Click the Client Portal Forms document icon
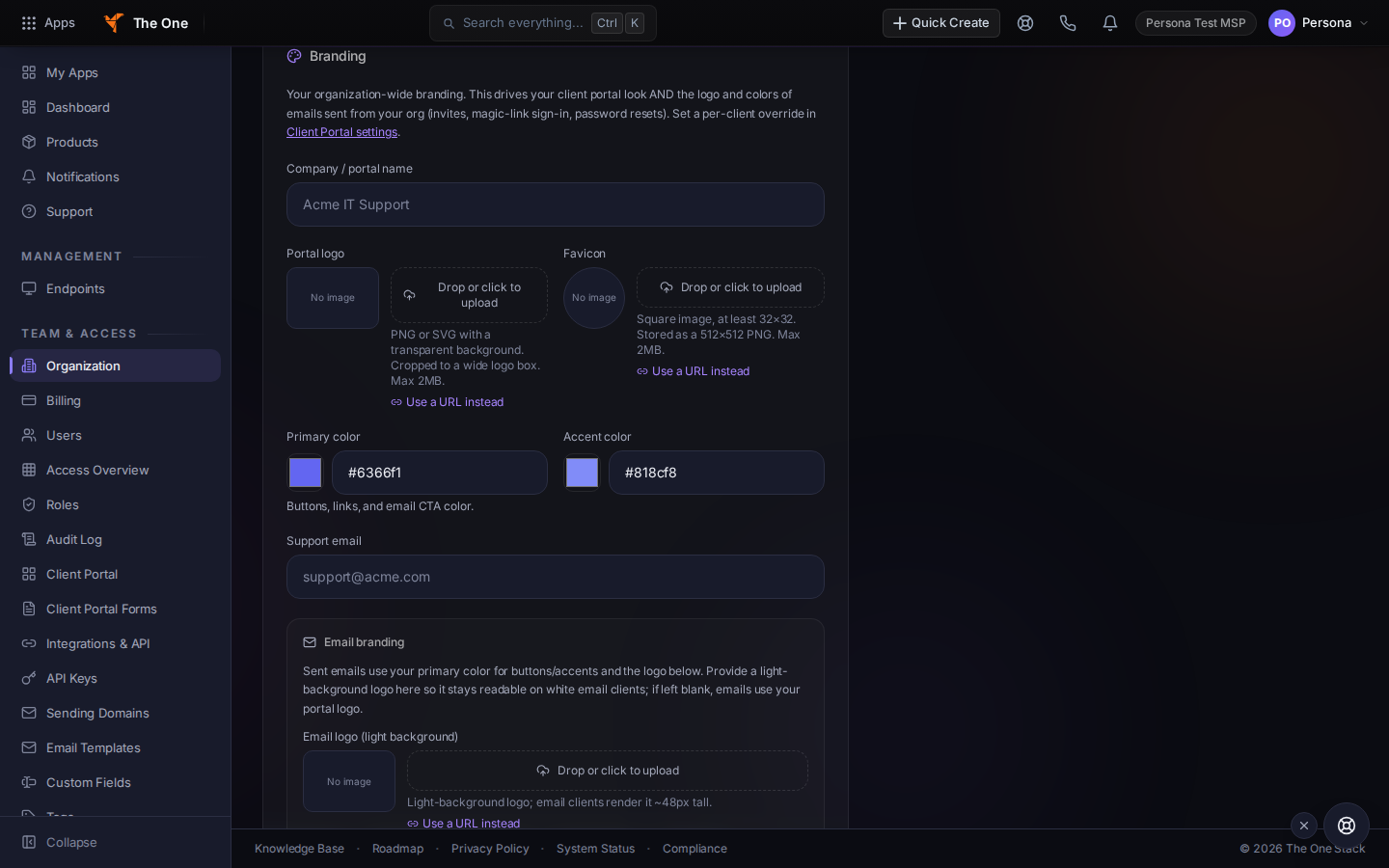The width and height of the screenshot is (1389, 868). click(29, 609)
